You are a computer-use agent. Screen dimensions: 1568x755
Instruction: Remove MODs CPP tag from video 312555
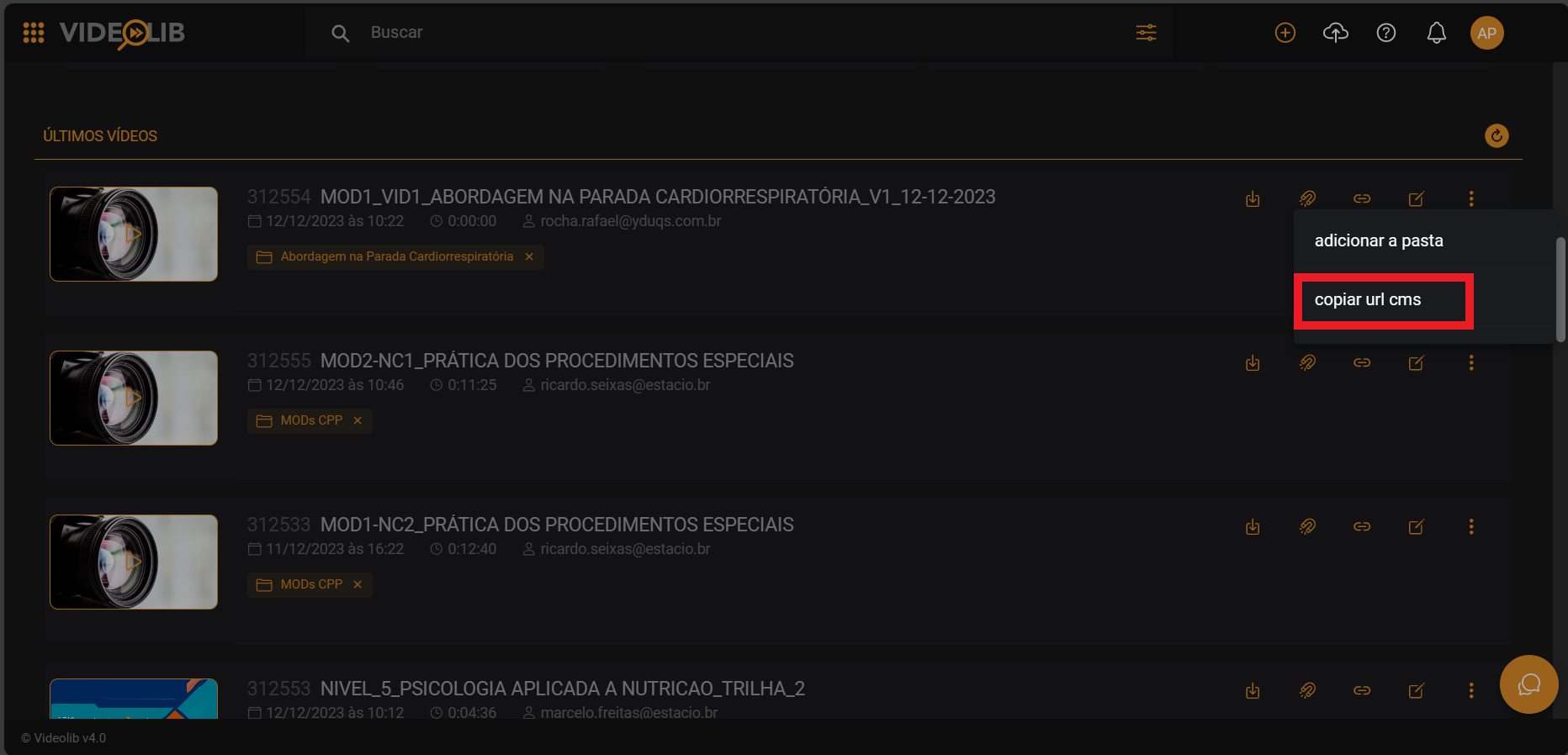358,420
